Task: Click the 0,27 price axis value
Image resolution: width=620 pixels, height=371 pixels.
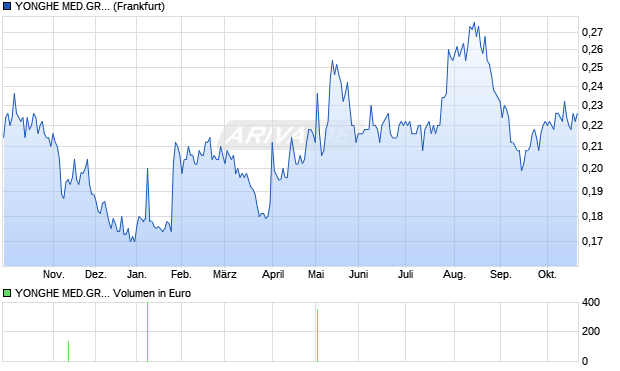Action: click(592, 32)
